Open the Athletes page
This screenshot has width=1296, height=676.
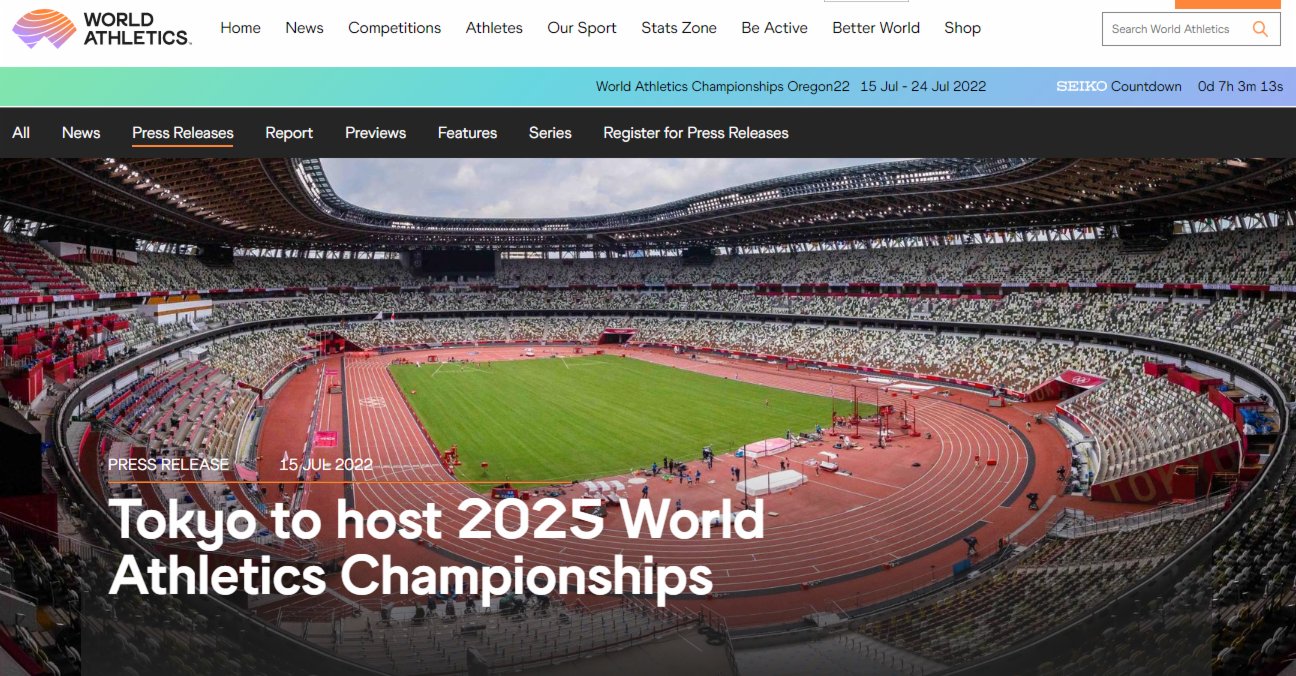(x=494, y=28)
